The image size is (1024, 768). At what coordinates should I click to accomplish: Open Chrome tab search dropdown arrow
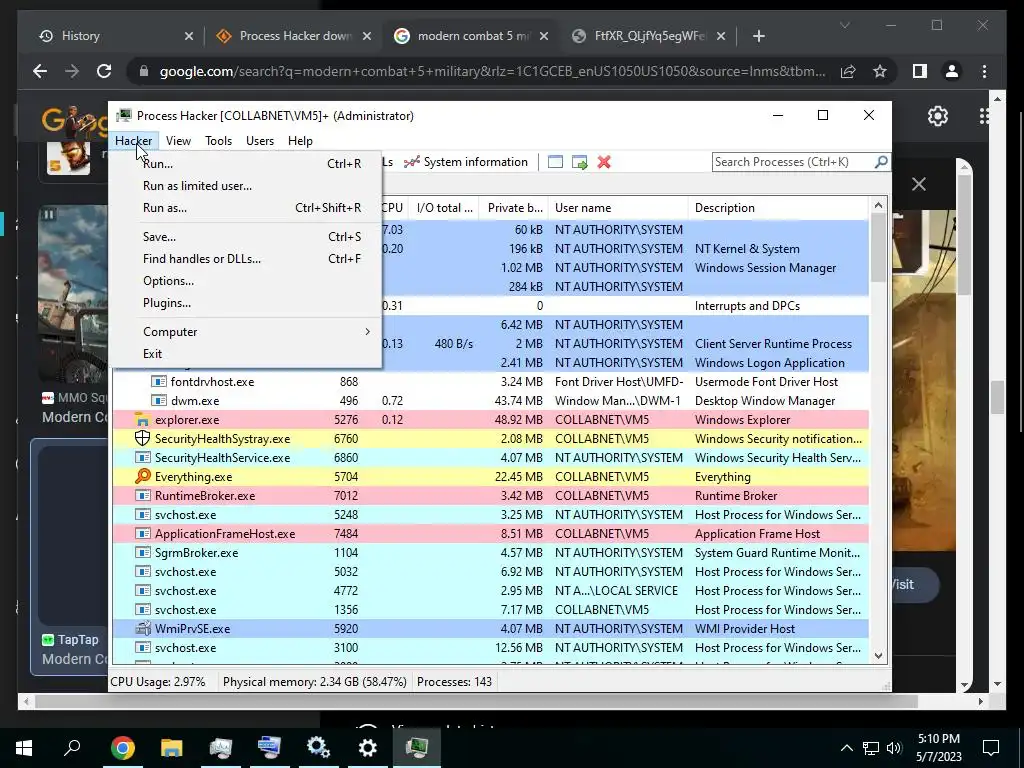coord(844,25)
